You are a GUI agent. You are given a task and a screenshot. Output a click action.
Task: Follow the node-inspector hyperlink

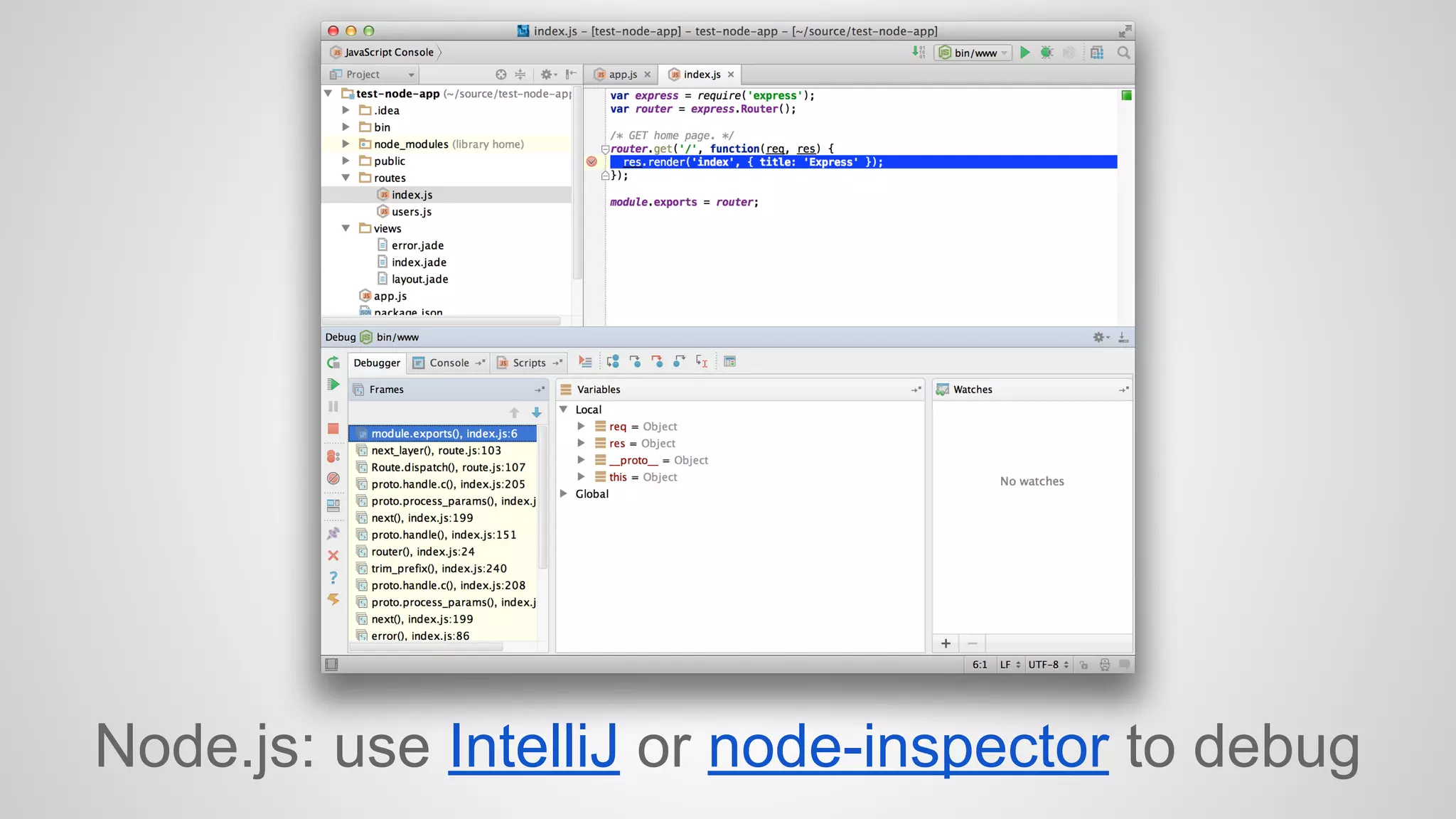908,746
